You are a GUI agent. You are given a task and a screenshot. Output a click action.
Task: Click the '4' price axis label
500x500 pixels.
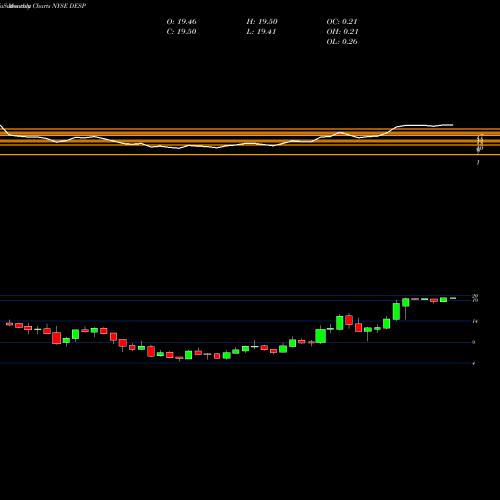474,363
